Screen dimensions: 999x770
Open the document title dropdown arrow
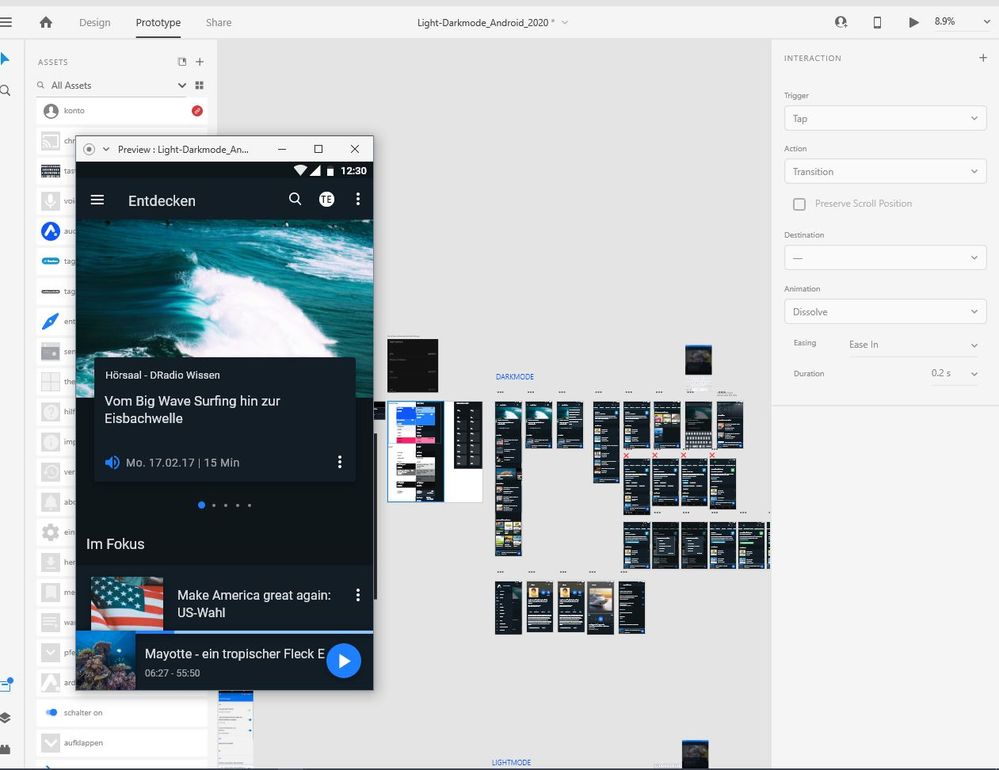(x=564, y=22)
